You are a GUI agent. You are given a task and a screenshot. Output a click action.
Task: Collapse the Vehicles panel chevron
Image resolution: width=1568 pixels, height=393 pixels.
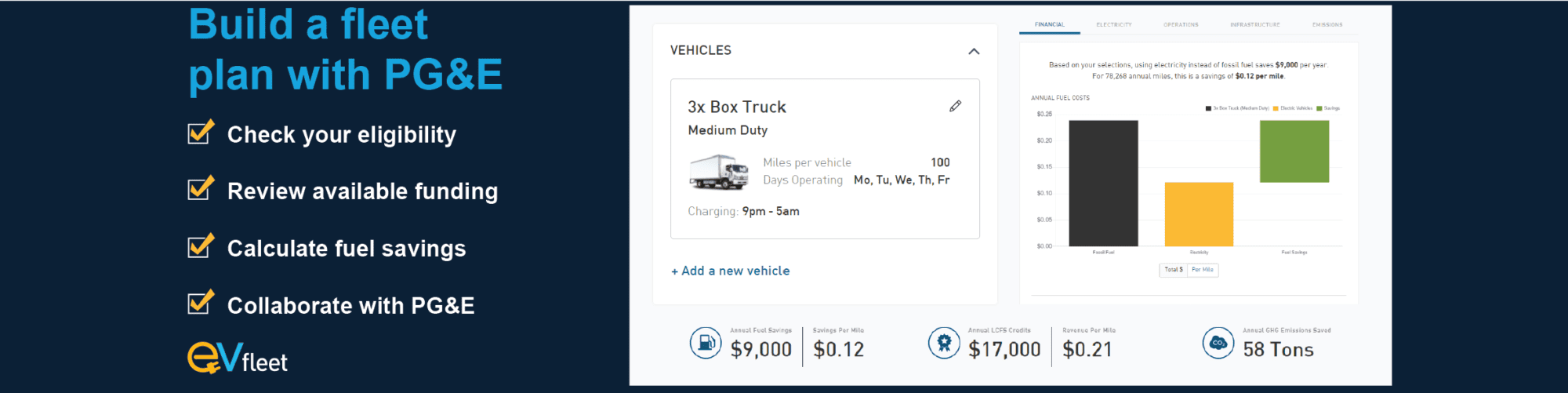click(x=974, y=51)
